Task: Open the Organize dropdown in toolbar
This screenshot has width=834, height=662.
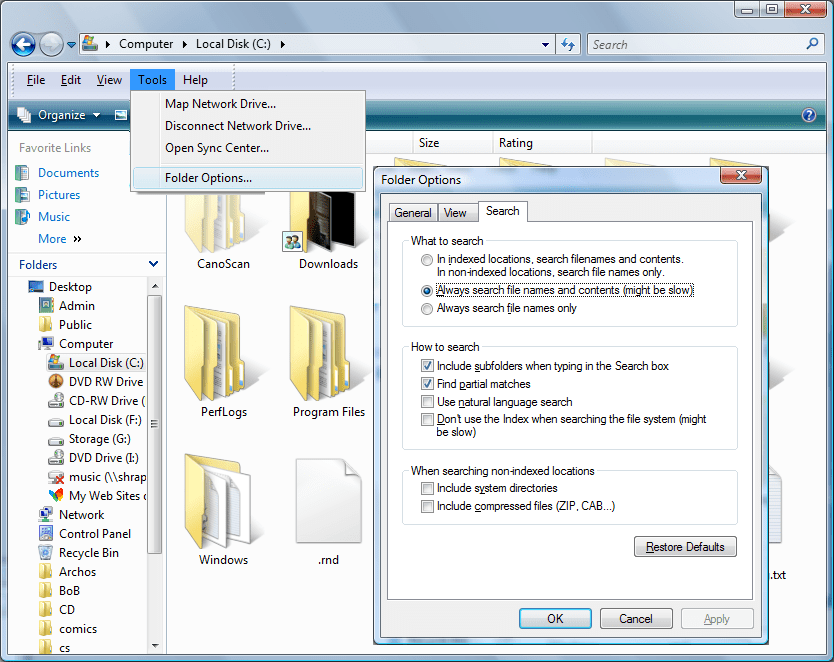Action: (59, 115)
